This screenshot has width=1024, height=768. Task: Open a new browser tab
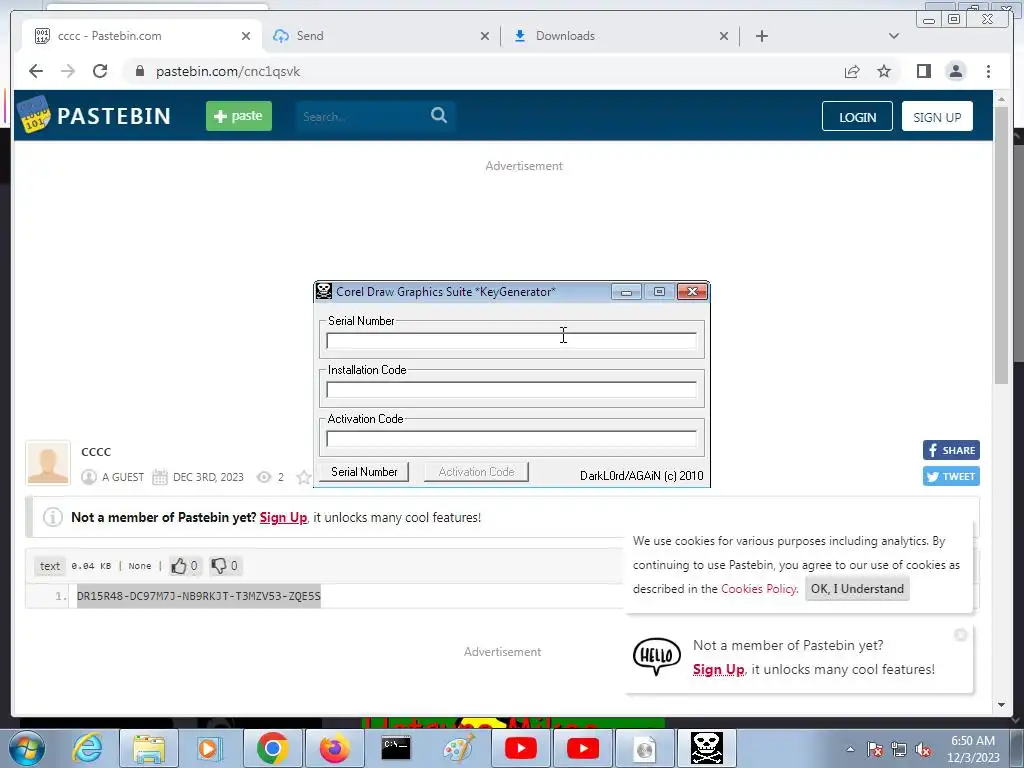[761, 36]
